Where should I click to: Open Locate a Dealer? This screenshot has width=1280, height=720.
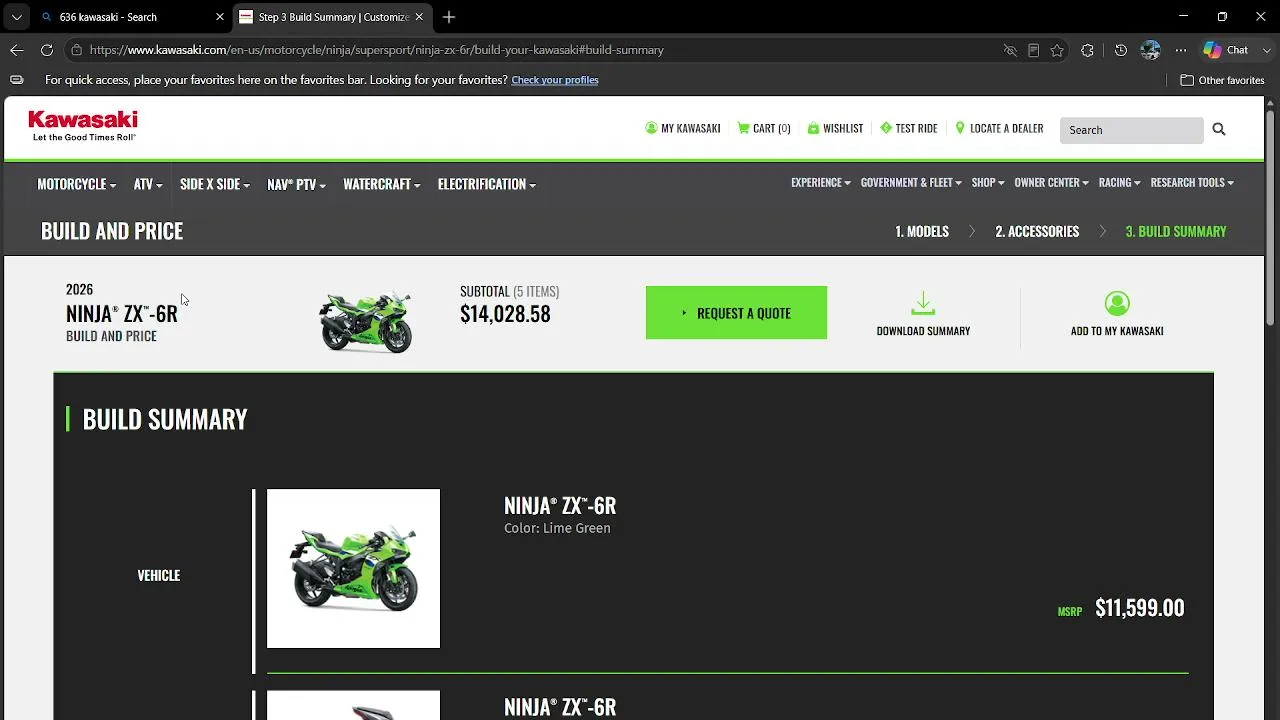[x=999, y=128]
